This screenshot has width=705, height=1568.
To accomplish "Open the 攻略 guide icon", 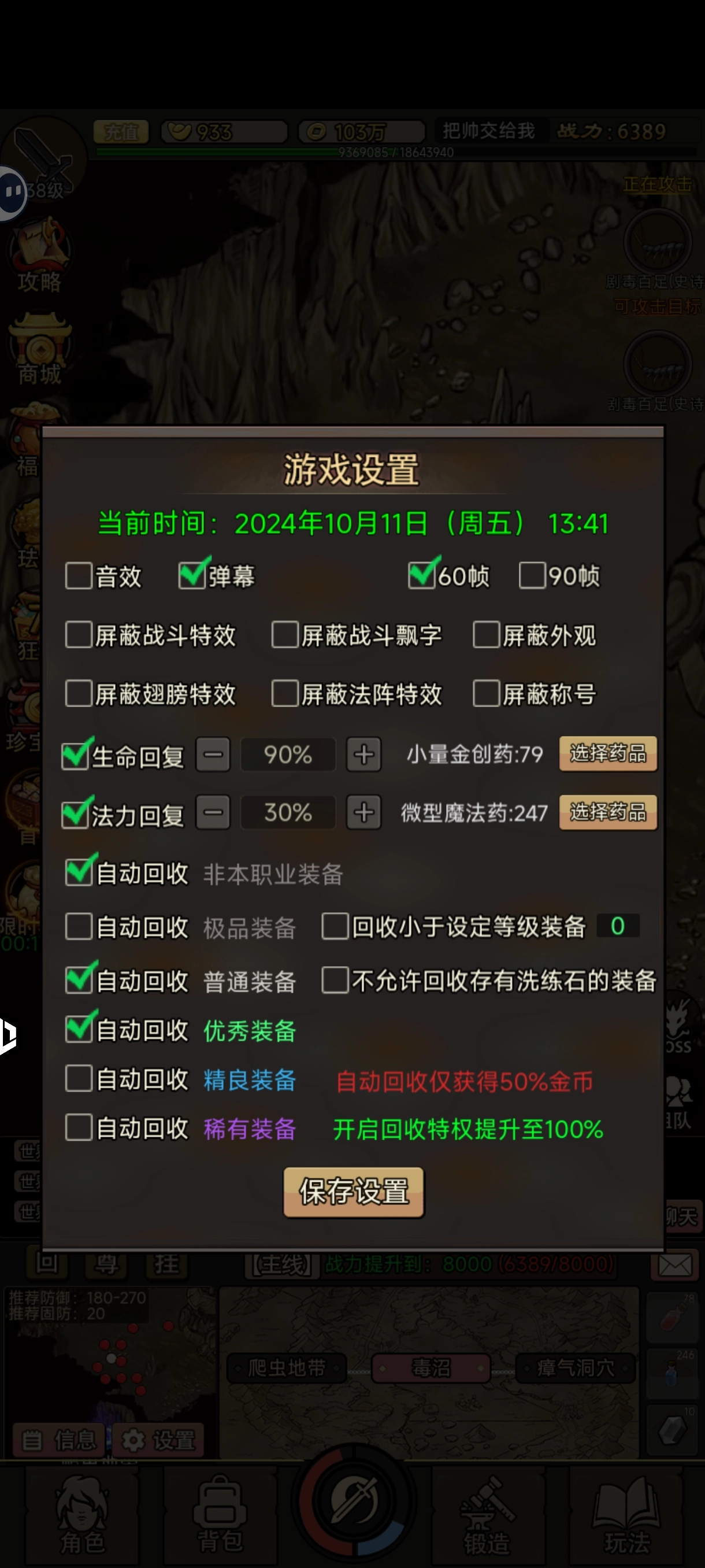I will click(39, 256).
